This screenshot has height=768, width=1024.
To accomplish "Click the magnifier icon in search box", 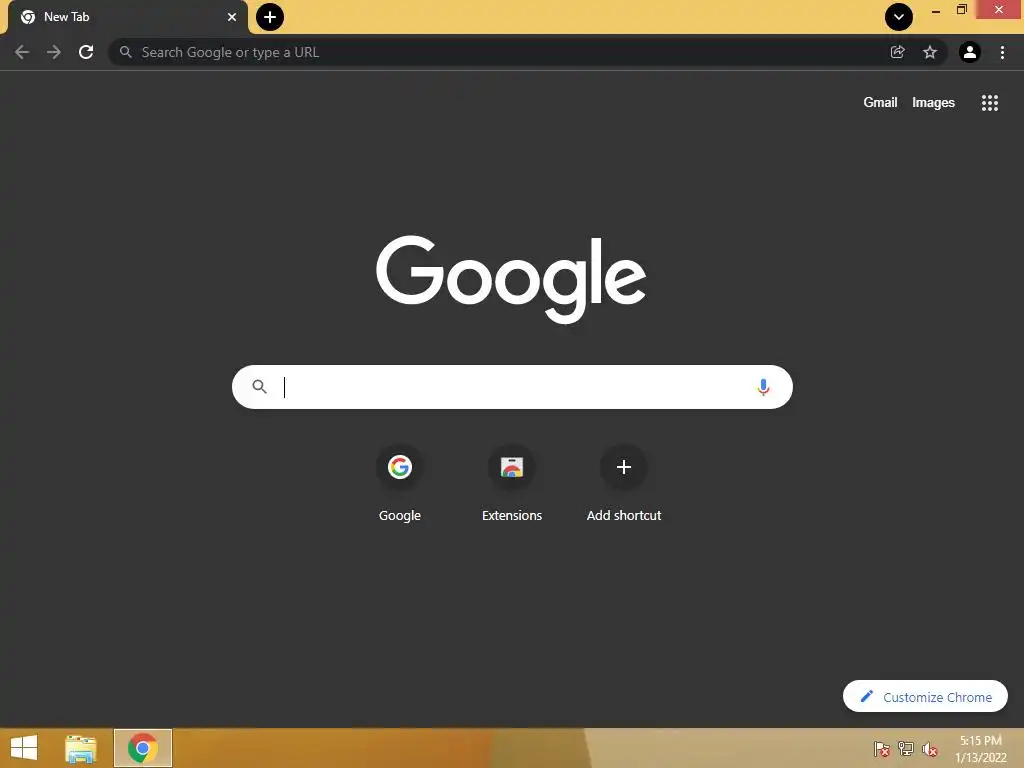I will pyautogui.click(x=259, y=387).
